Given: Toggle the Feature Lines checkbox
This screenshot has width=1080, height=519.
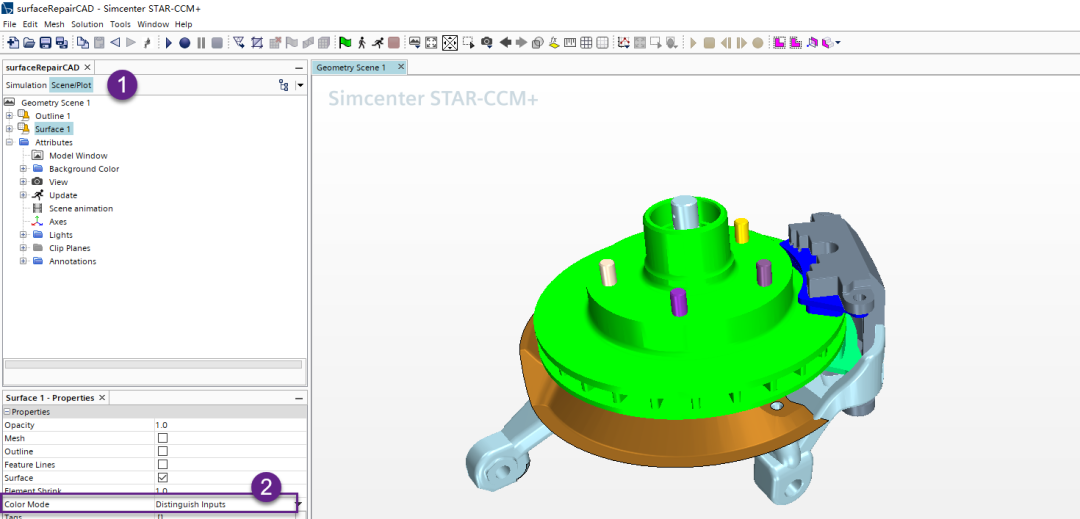Looking at the screenshot, I should click(x=163, y=464).
